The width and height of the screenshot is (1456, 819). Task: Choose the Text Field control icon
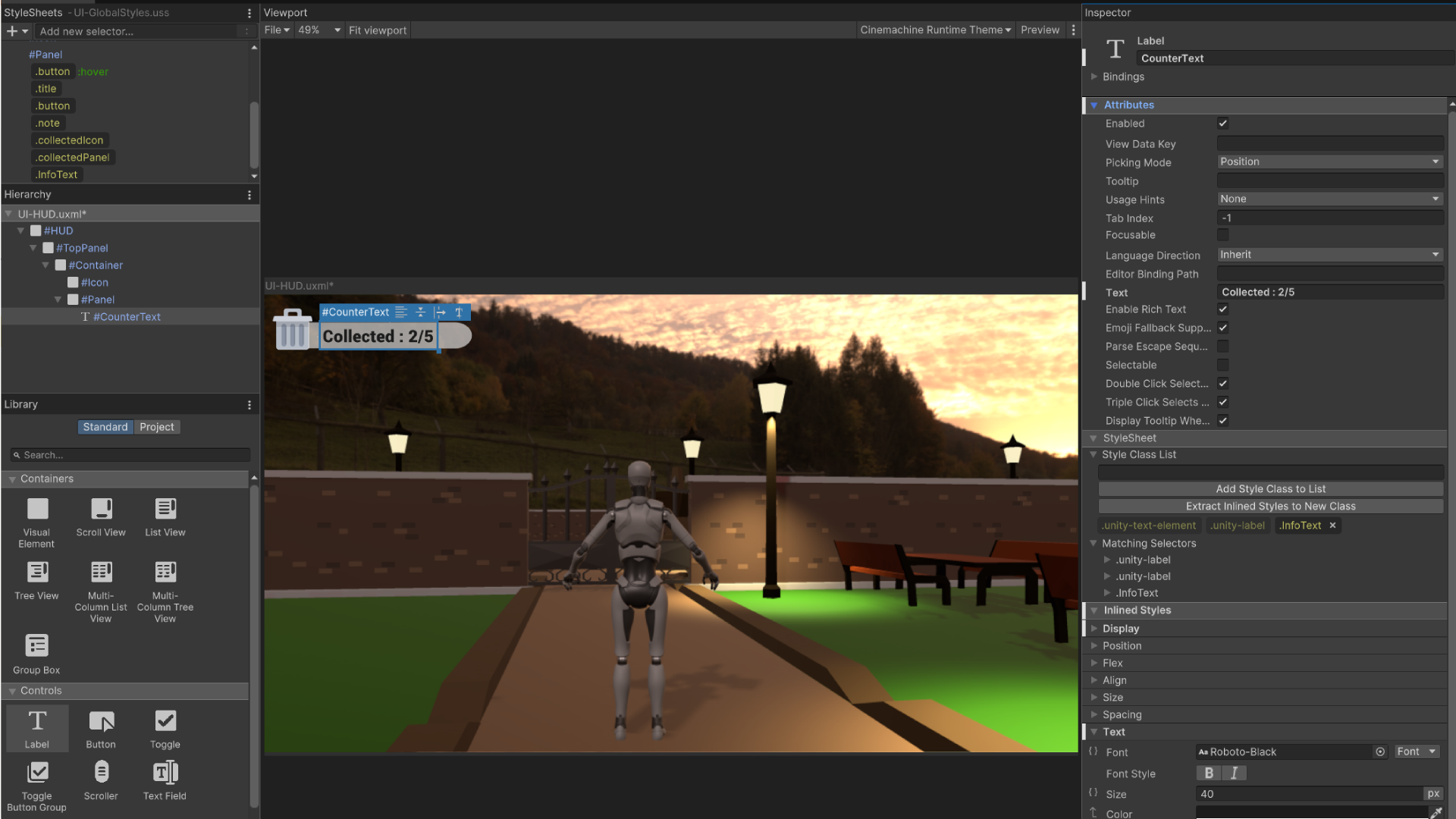pos(165,772)
